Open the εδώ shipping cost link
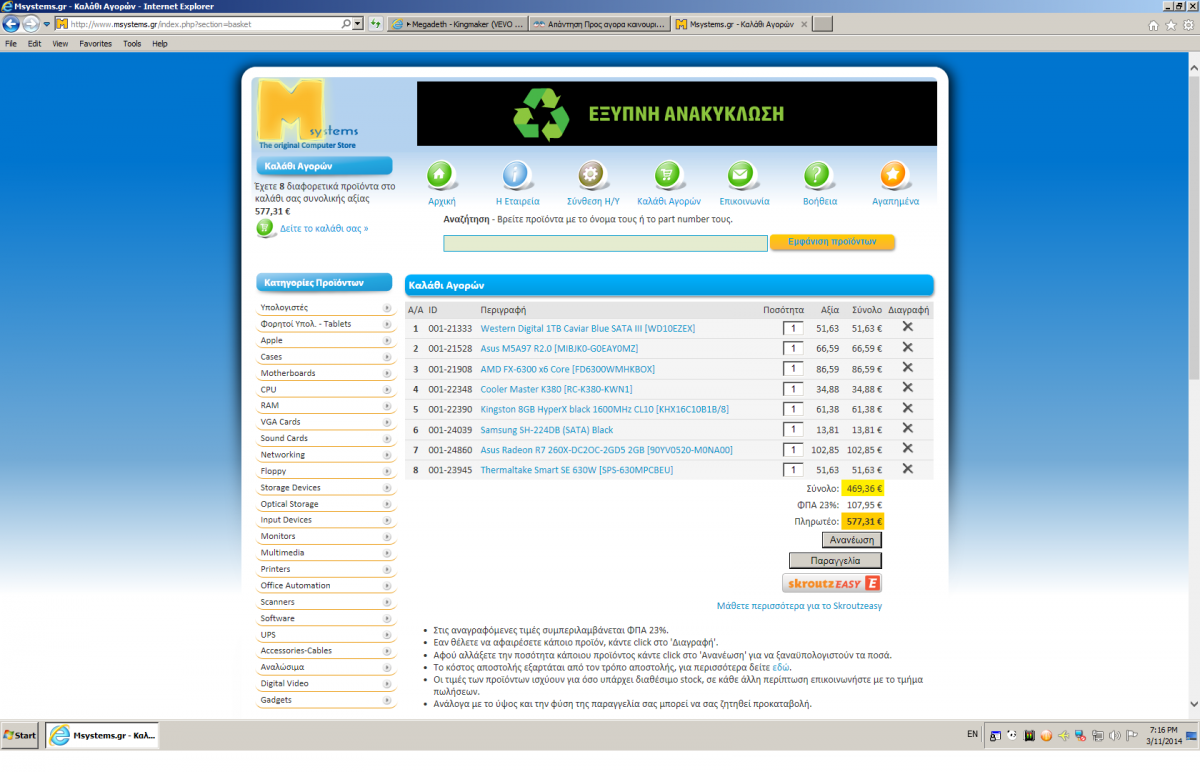Screen dimensions: 1200x772 781,667
